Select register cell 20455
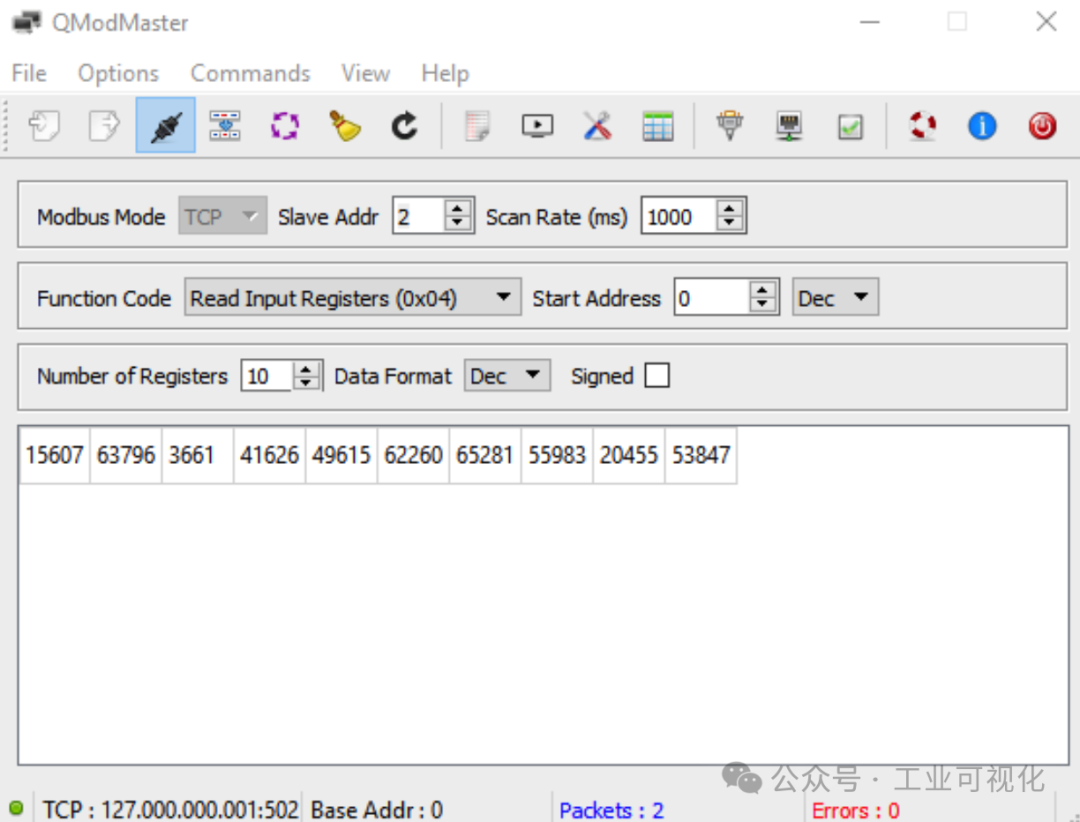 629,455
